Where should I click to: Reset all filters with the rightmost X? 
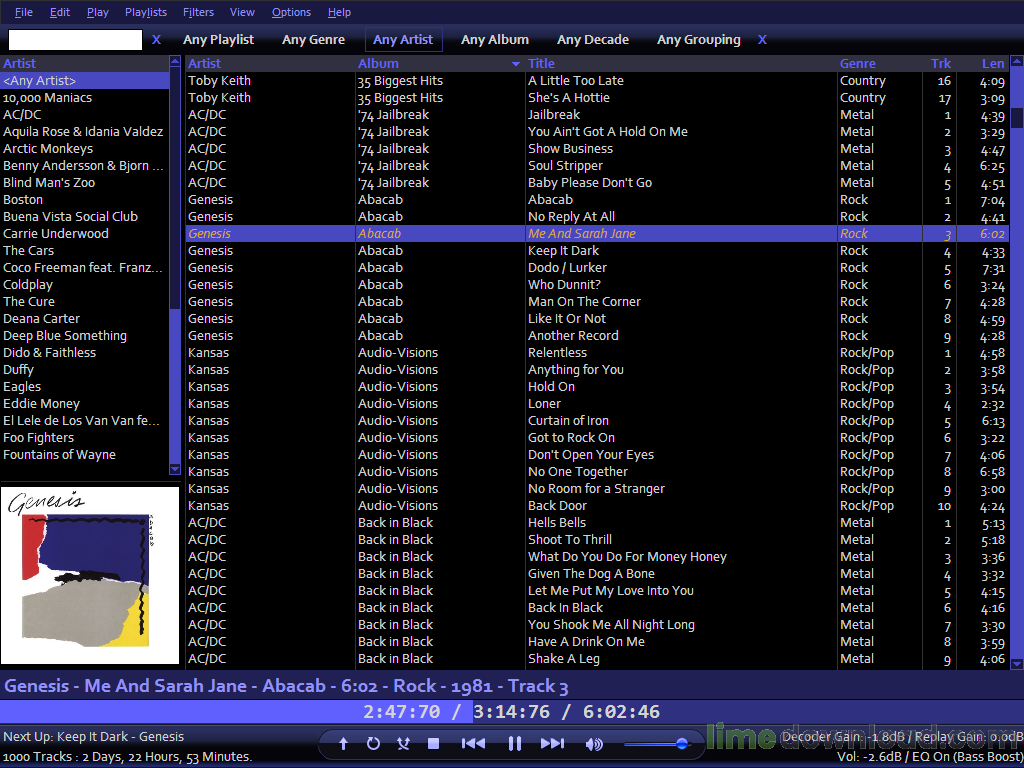762,40
